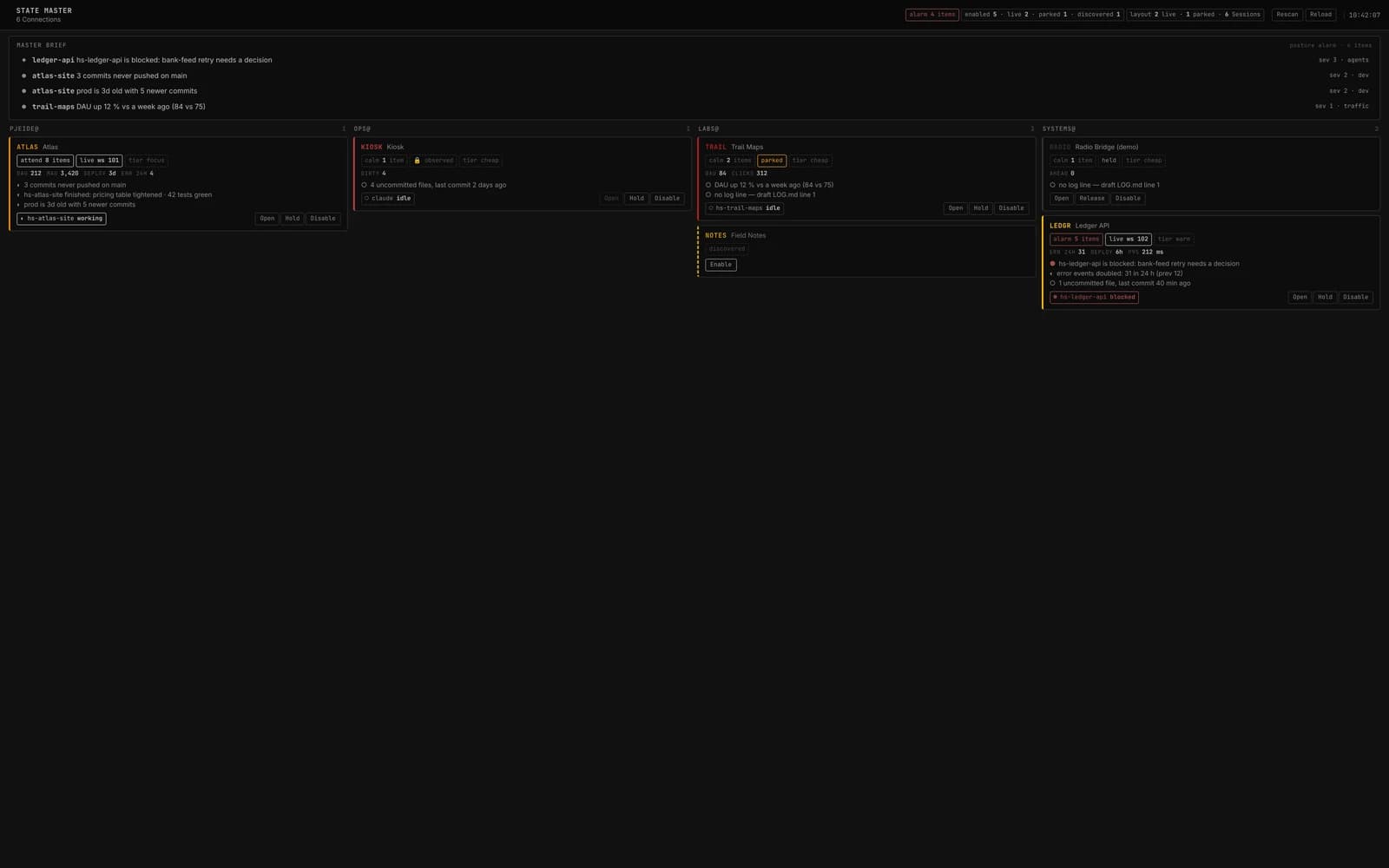Open the Radio Bridge connection
Image resolution: width=1389 pixels, height=868 pixels.
1062,199
